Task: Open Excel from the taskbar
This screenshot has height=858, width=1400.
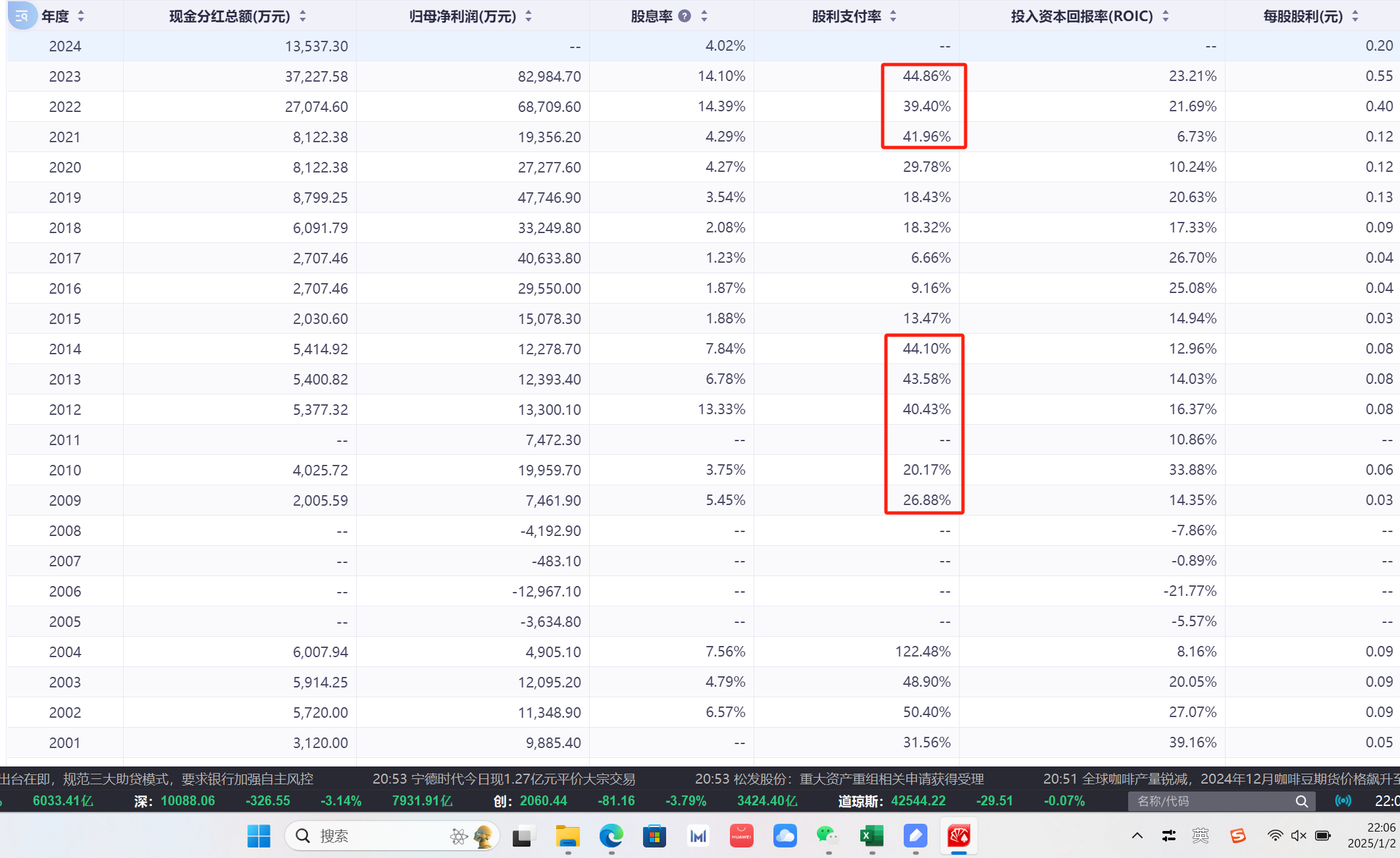Action: (871, 836)
